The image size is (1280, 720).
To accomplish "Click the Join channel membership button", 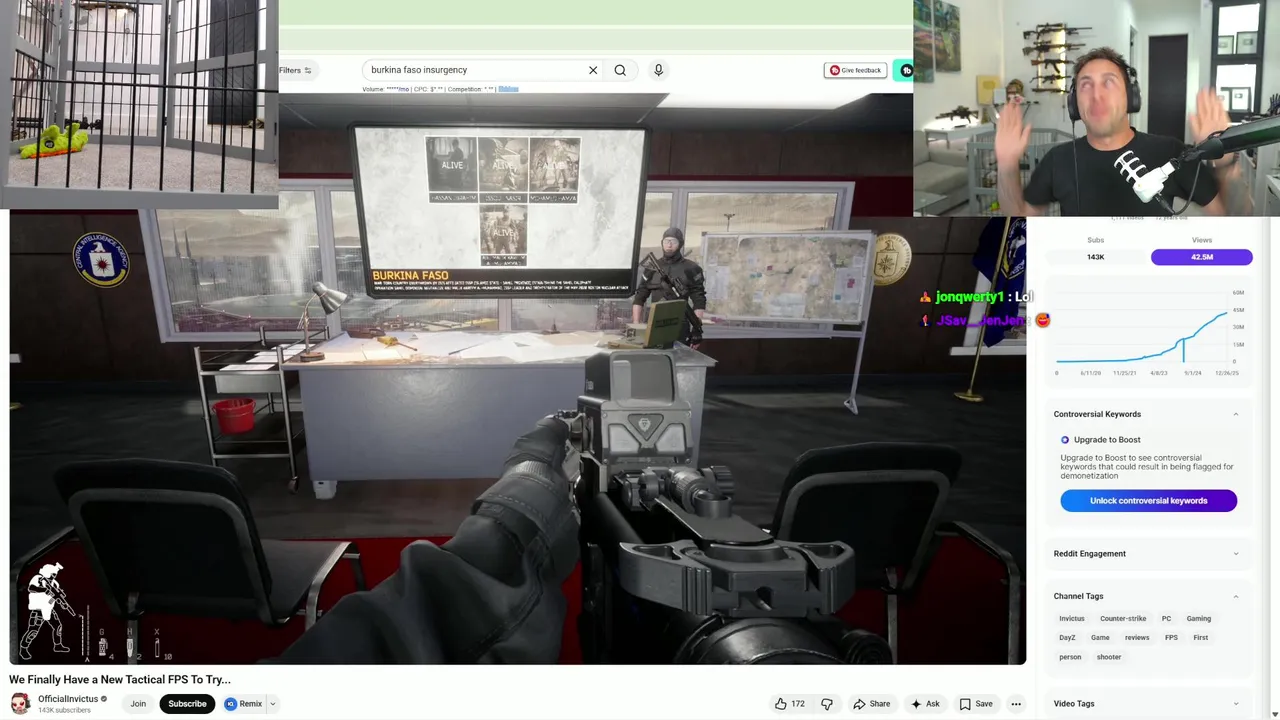I will 138,704.
